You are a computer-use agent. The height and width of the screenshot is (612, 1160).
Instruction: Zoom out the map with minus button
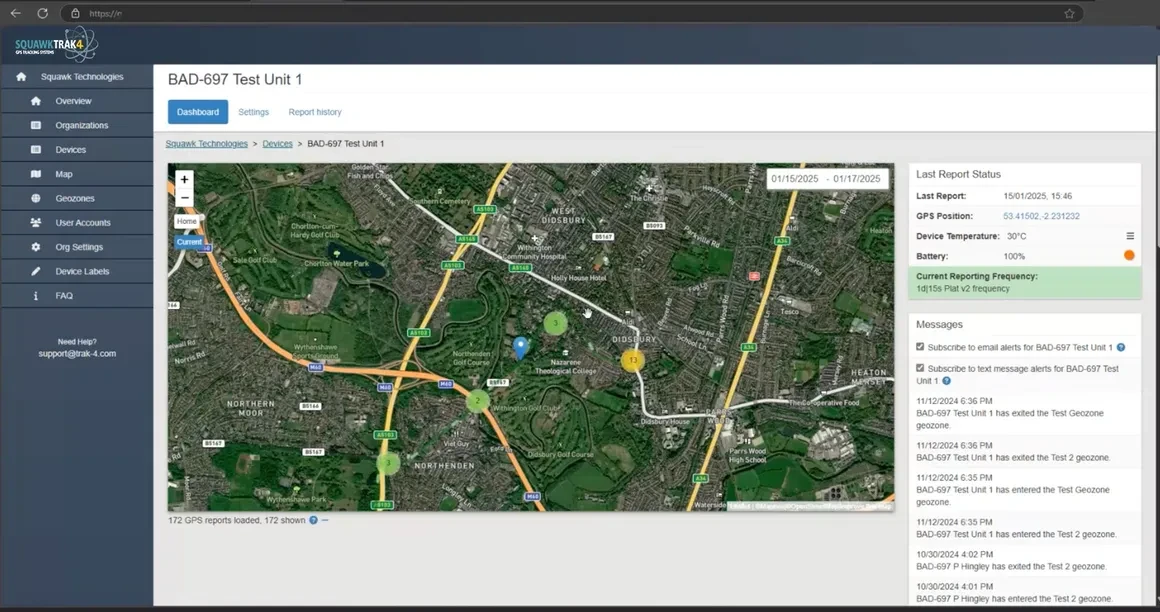pyautogui.click(x=184, y=198)
